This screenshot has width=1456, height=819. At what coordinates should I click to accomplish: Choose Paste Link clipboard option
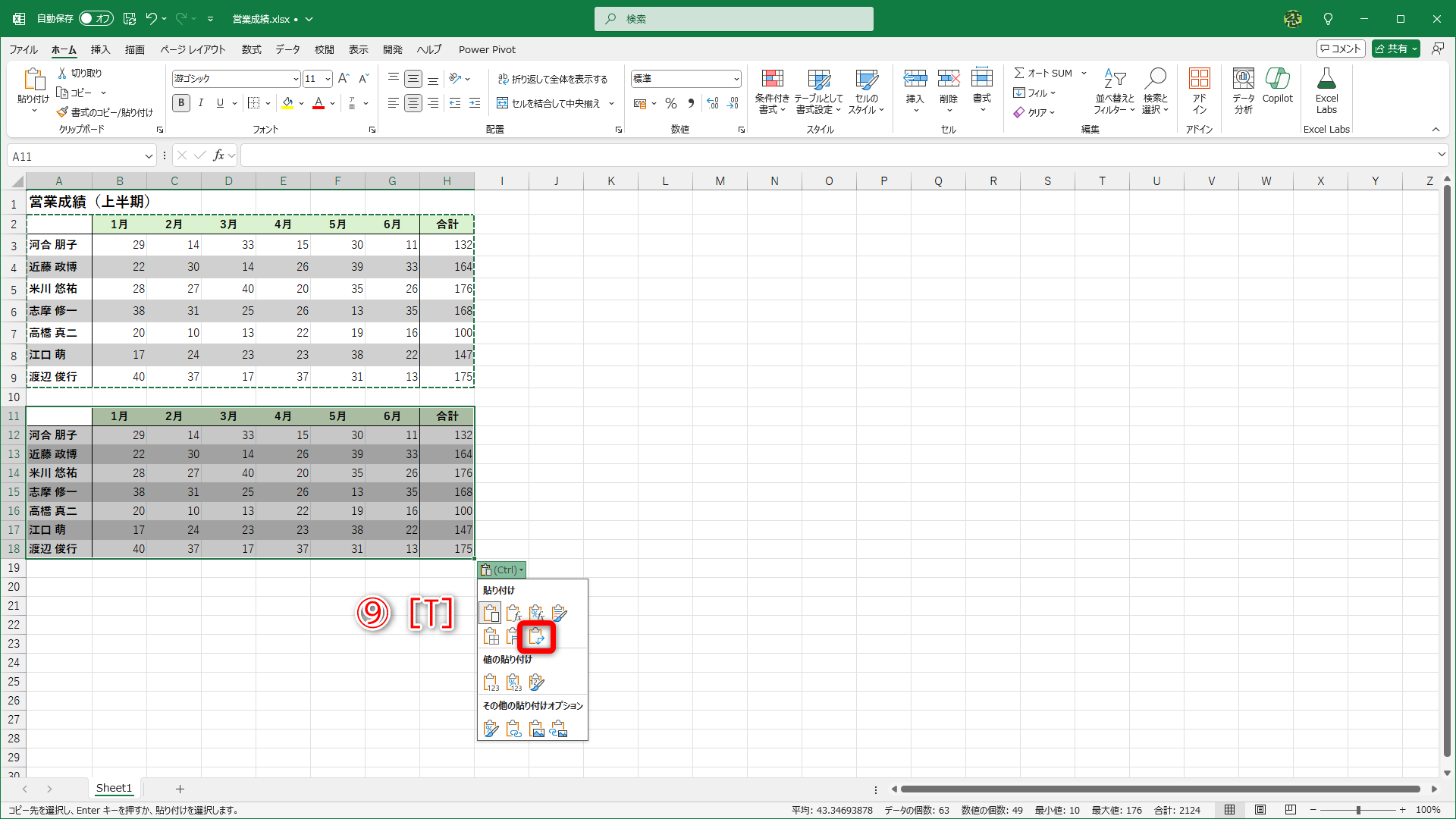(x=513, y=729)
